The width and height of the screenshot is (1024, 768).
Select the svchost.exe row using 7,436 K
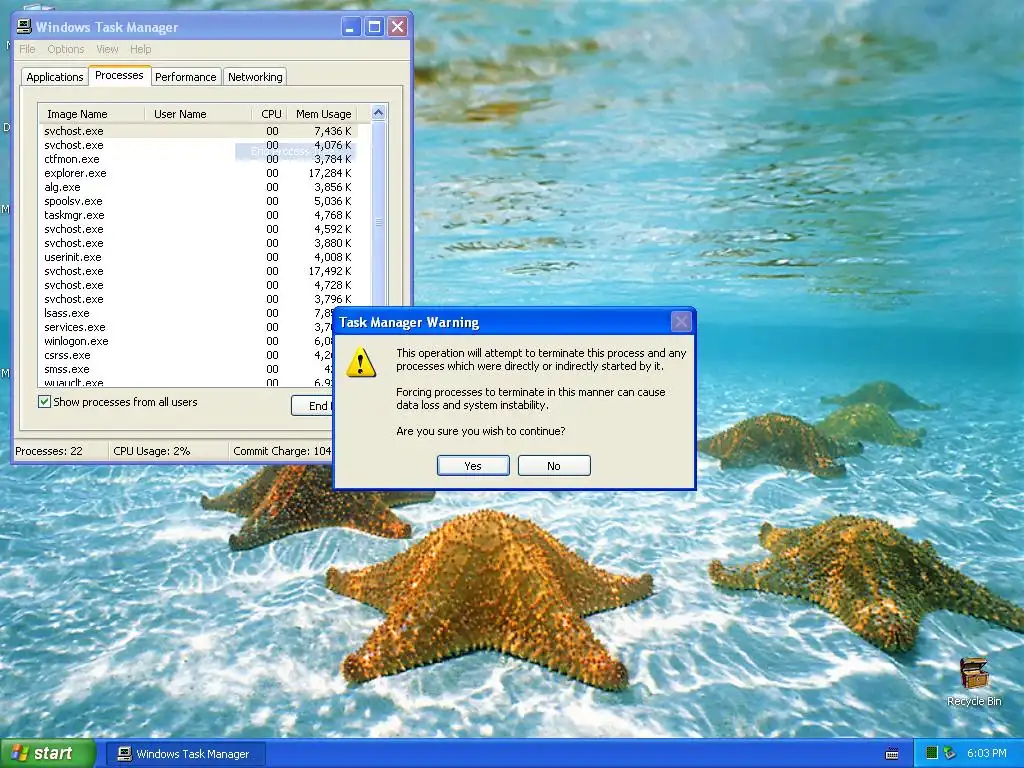[198, 131]
